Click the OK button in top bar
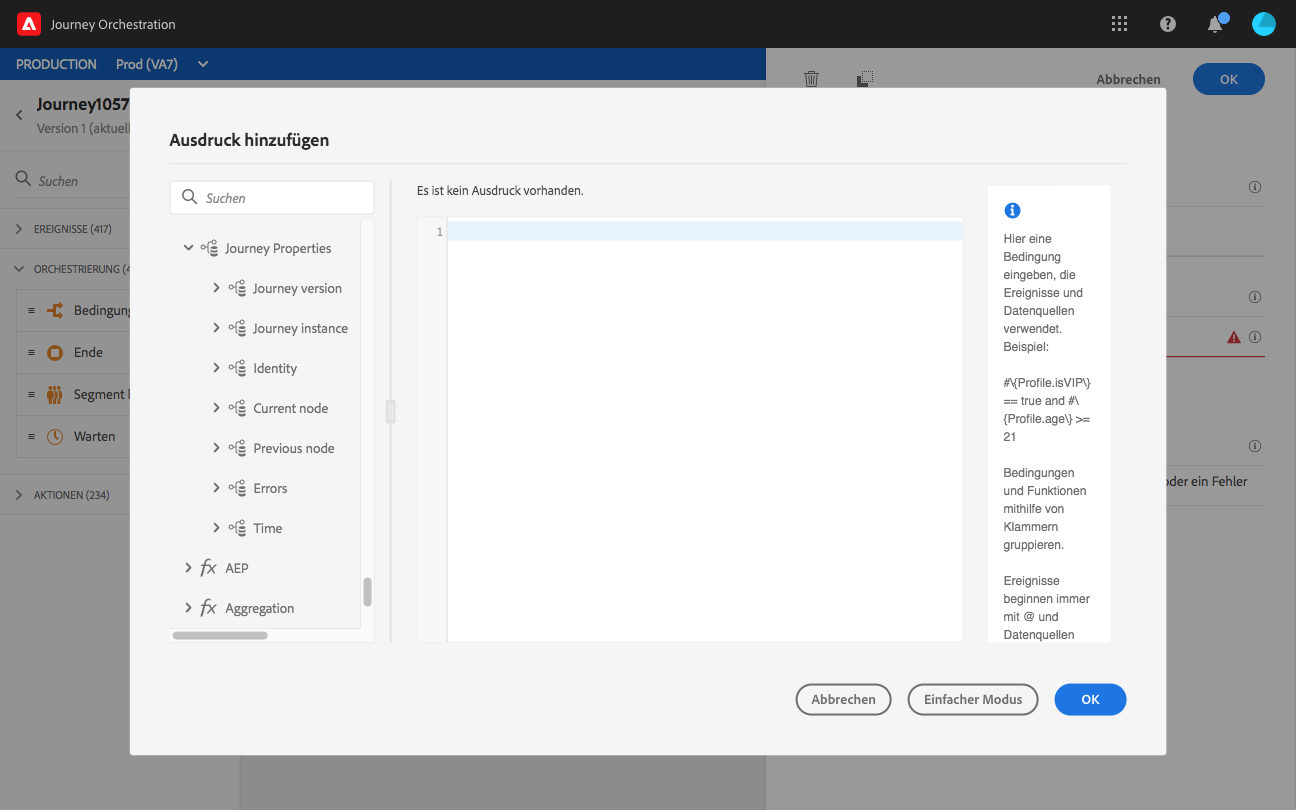 point(1228,79)
